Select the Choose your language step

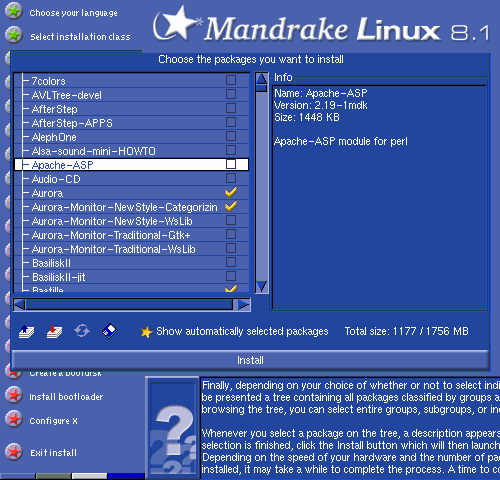click(73, 13)
